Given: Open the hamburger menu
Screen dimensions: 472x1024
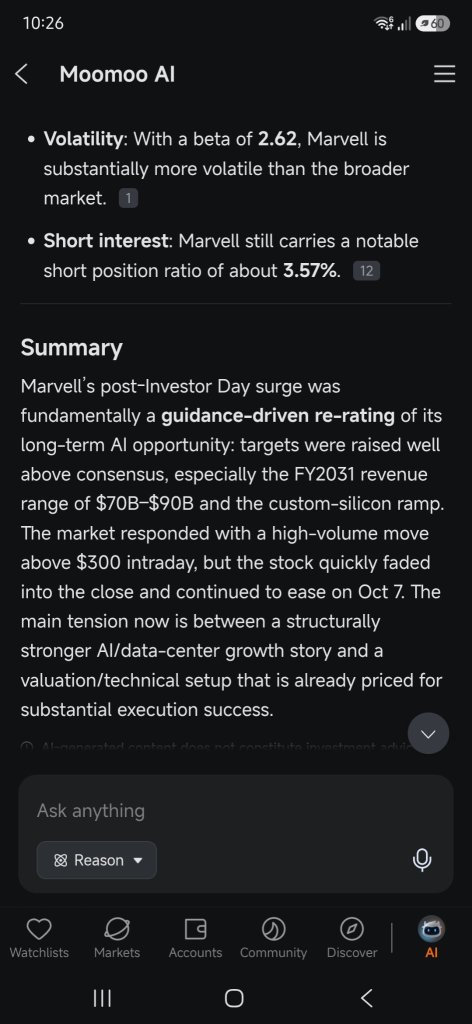Looking at the screenshot, I should pos(445,74).
